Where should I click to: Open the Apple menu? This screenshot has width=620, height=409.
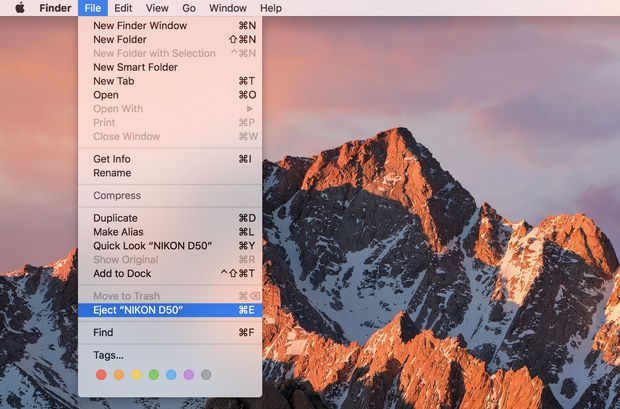coord(19,8)
